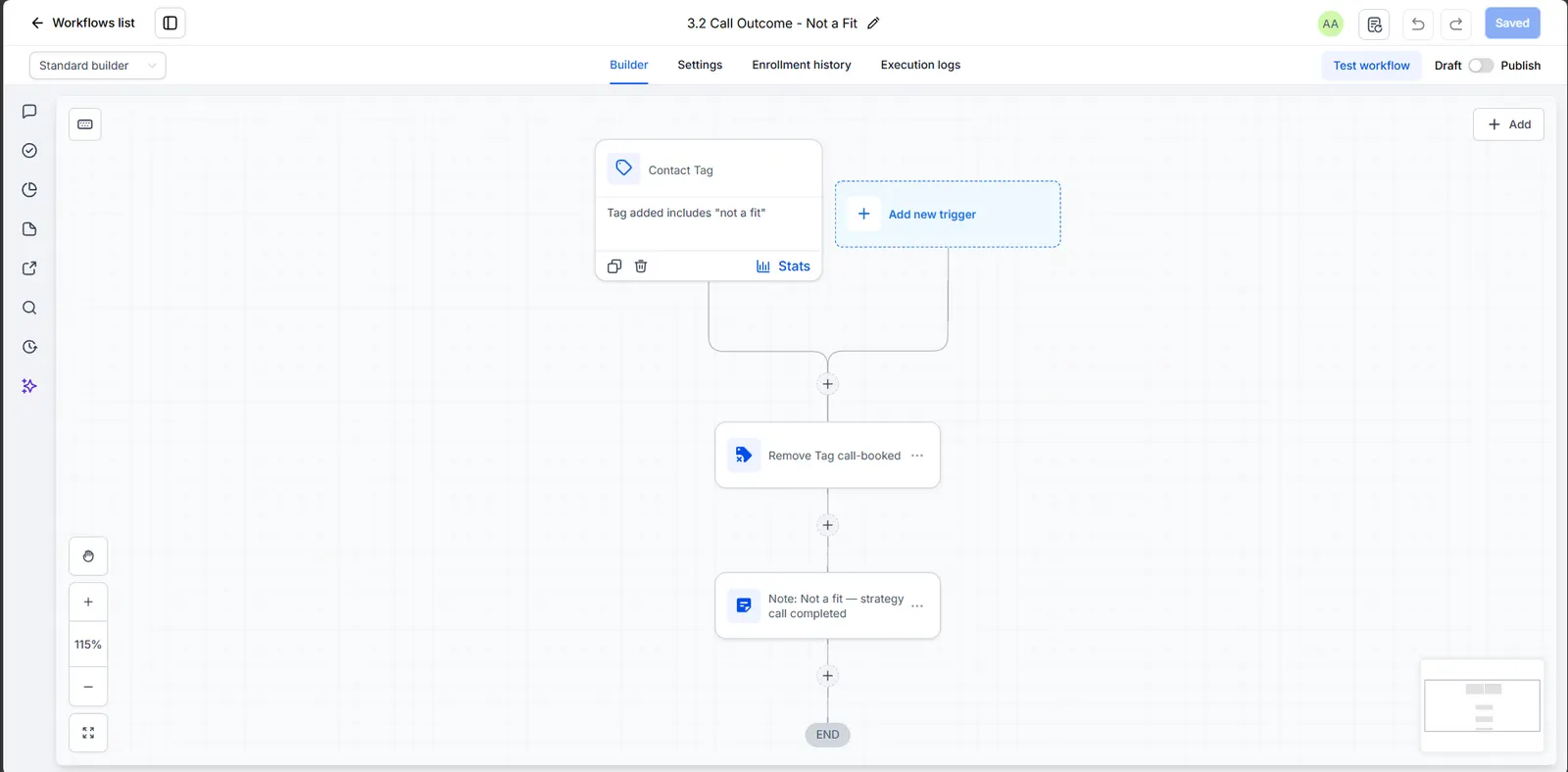Open the Execution logs tab
The height and width of the screenshot is (772, 1568).
click(x=920, y=65)
